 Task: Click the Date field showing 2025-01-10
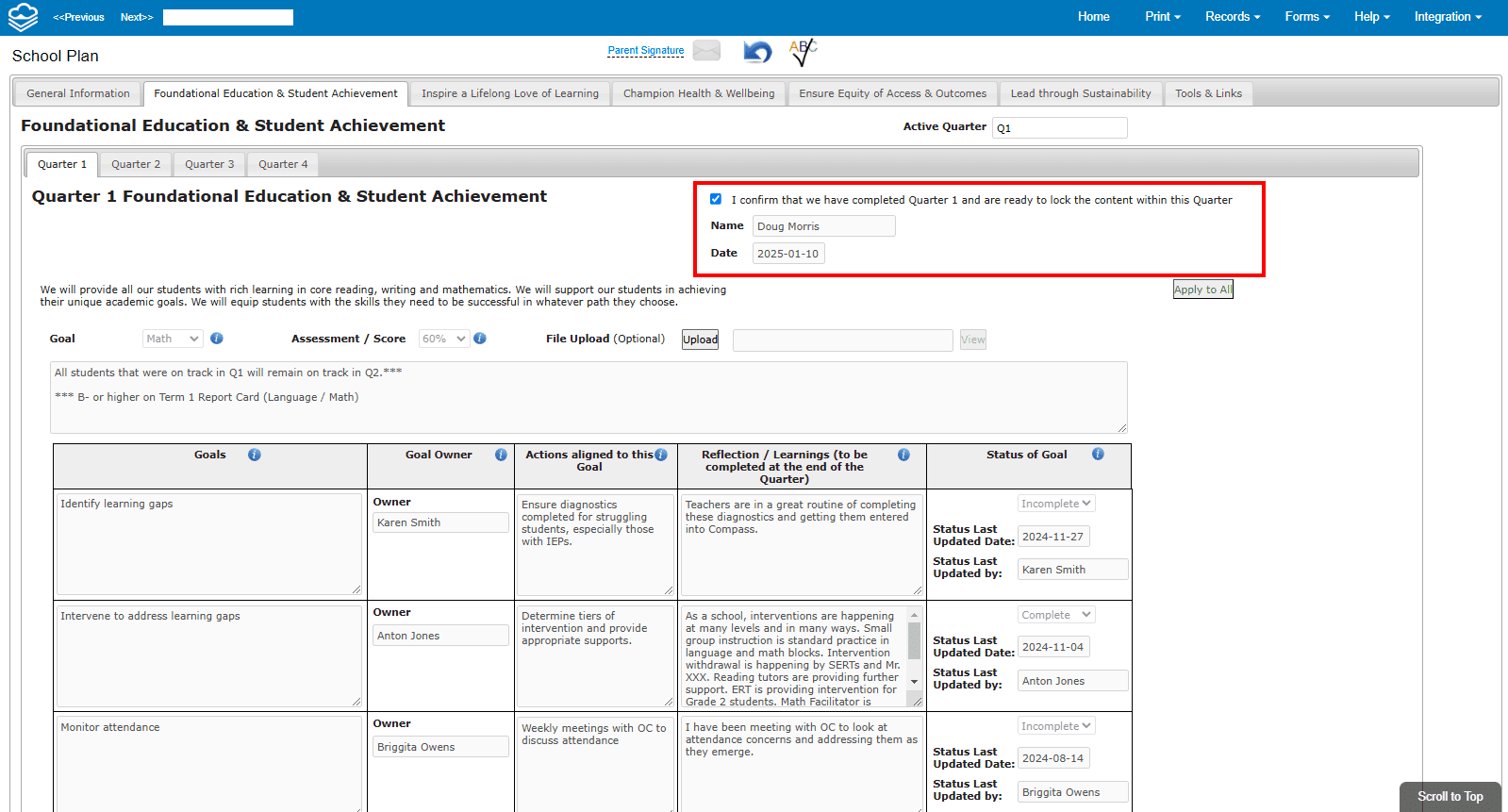point(788,254)
